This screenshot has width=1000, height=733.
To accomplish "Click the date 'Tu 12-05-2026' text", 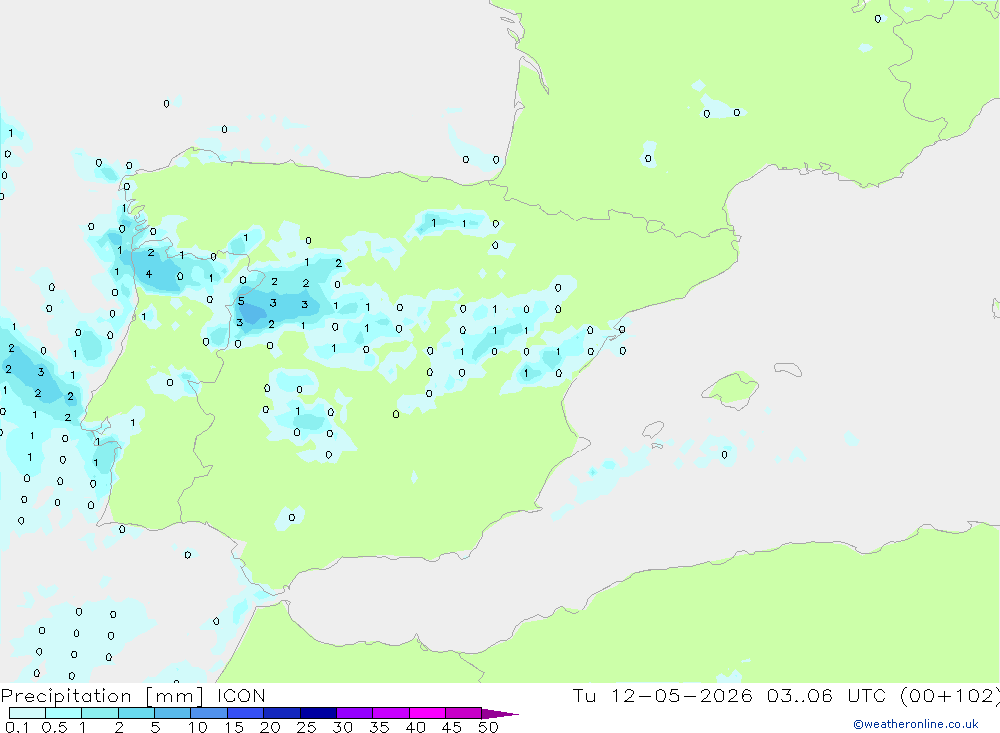I will coord(663,695).
